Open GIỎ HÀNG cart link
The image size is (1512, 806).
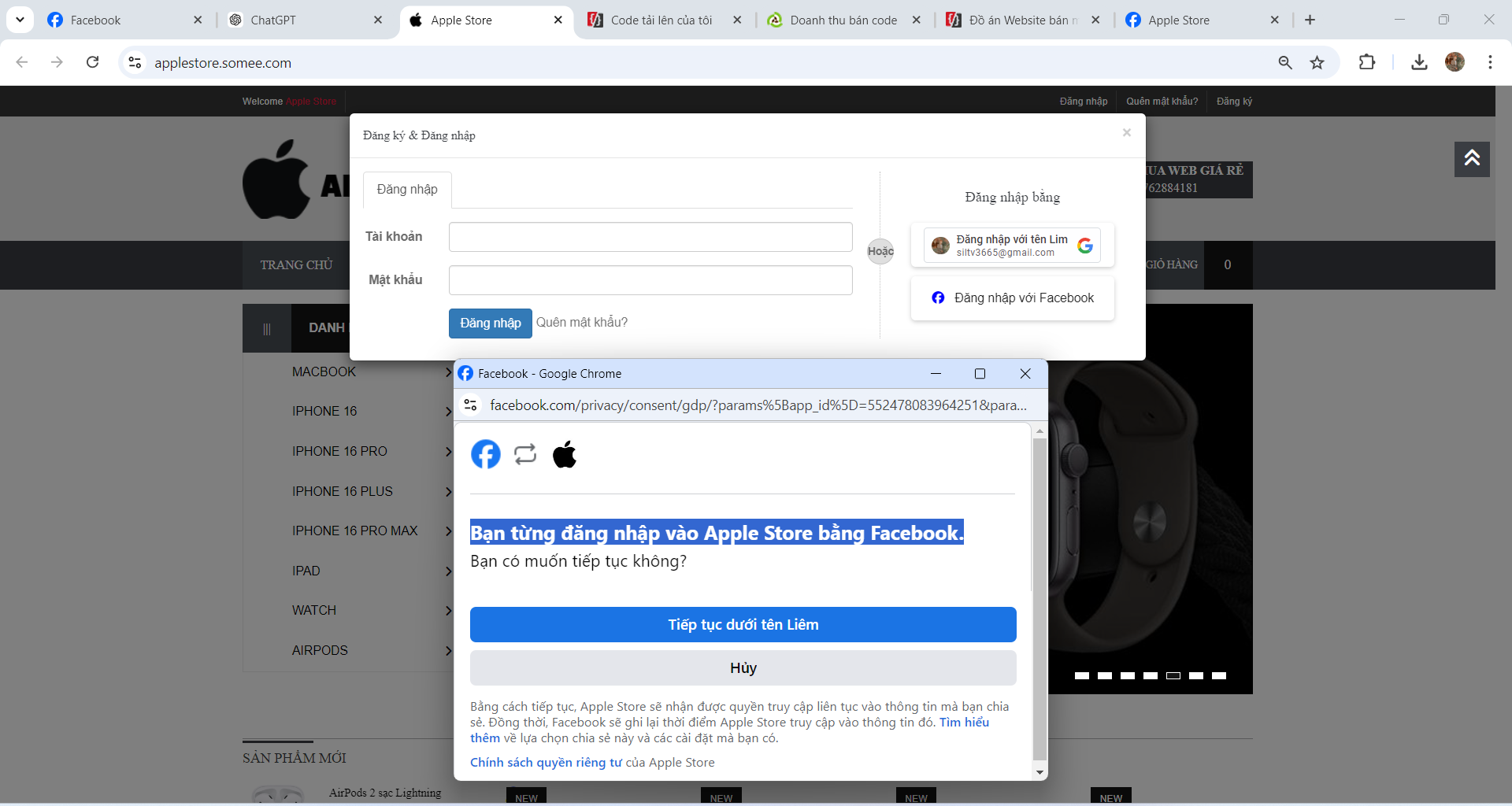click(x=1172, y=265)
